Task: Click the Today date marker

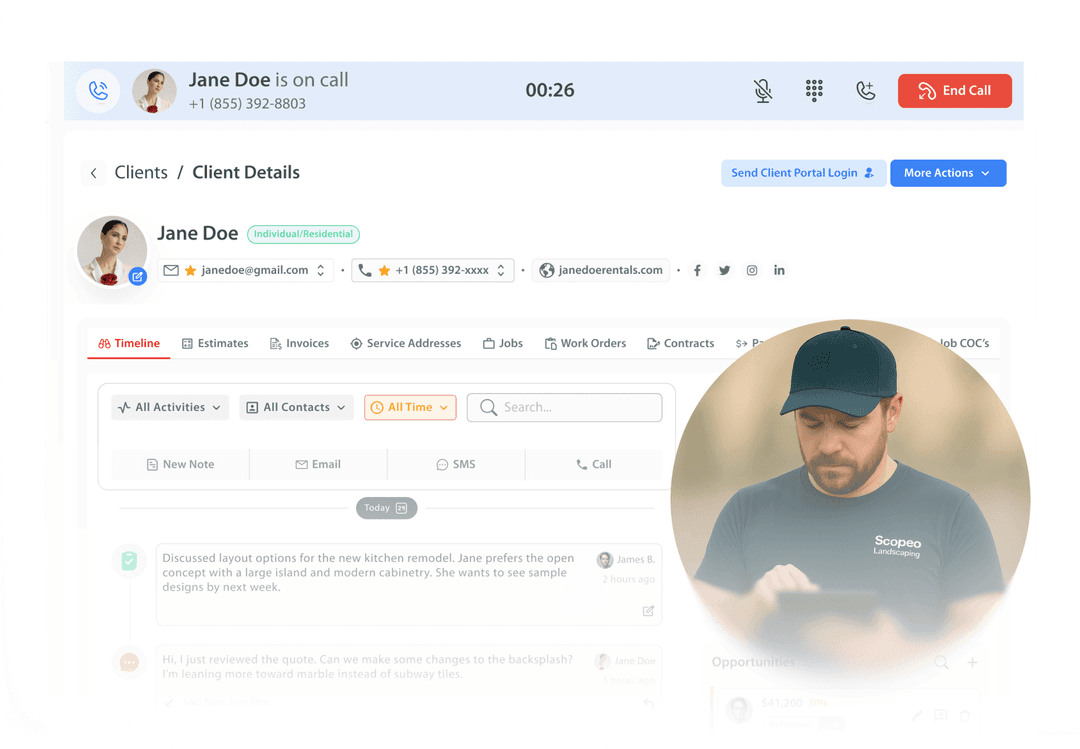Action: click(x=386, y=508)
